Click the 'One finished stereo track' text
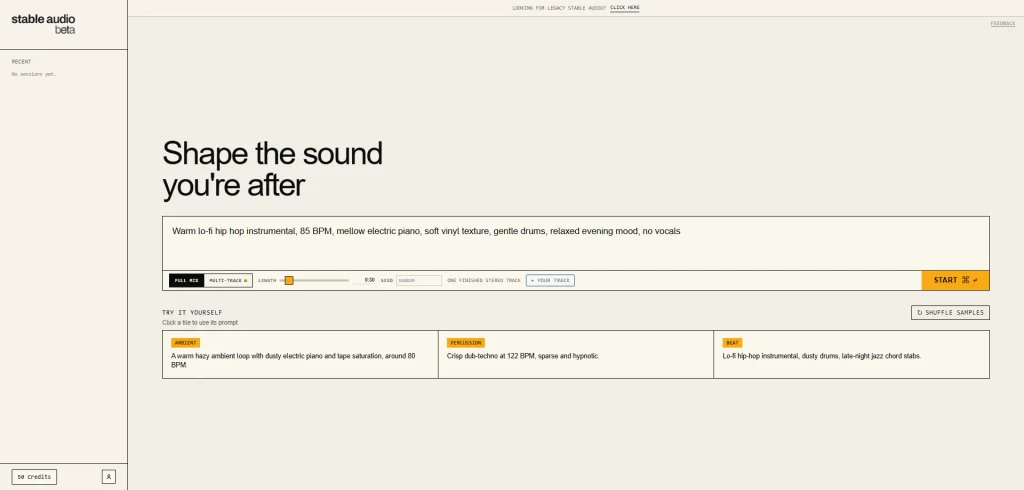 484,280
